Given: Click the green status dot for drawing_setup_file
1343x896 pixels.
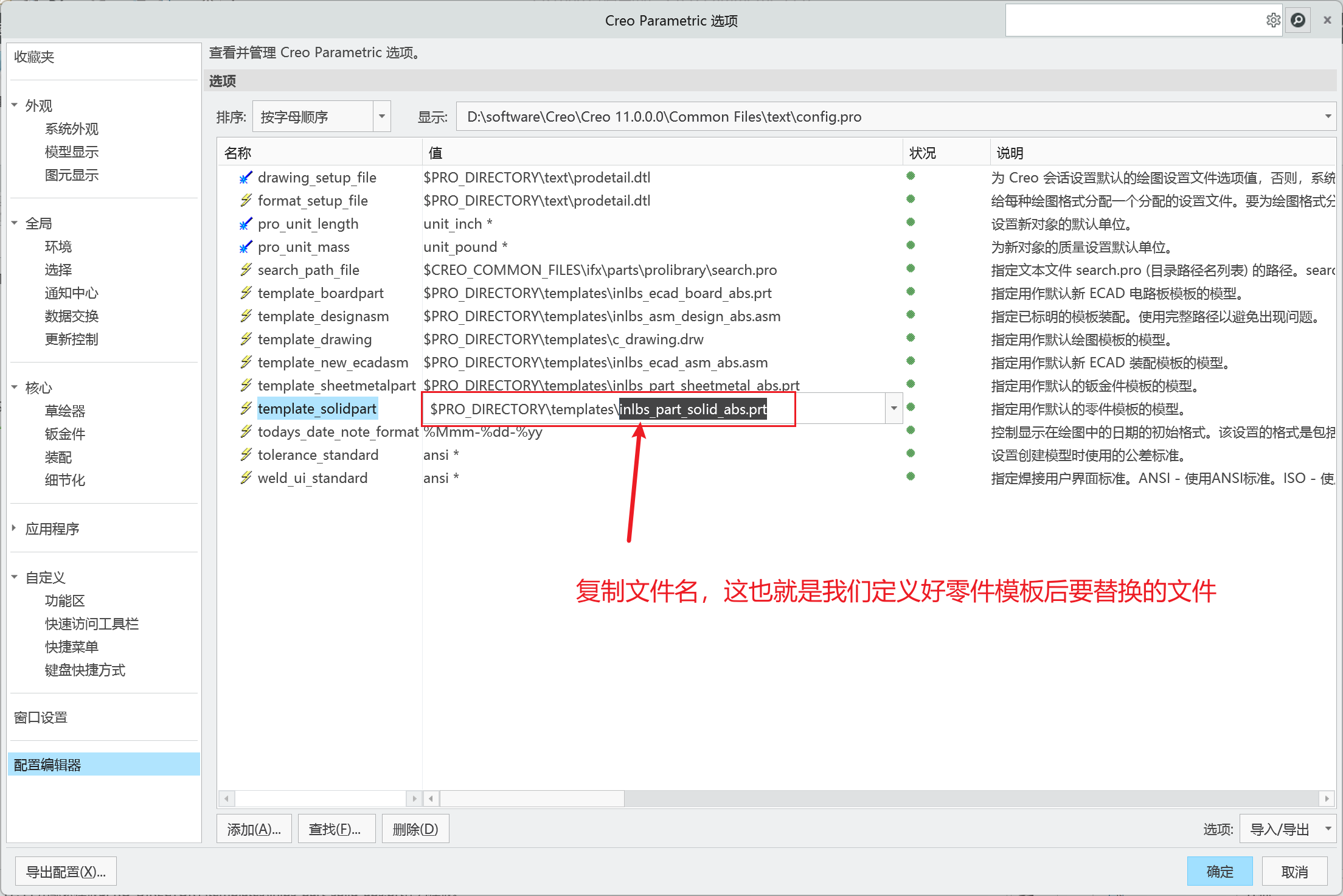Looking at the screenshot, I should [911, 176].
